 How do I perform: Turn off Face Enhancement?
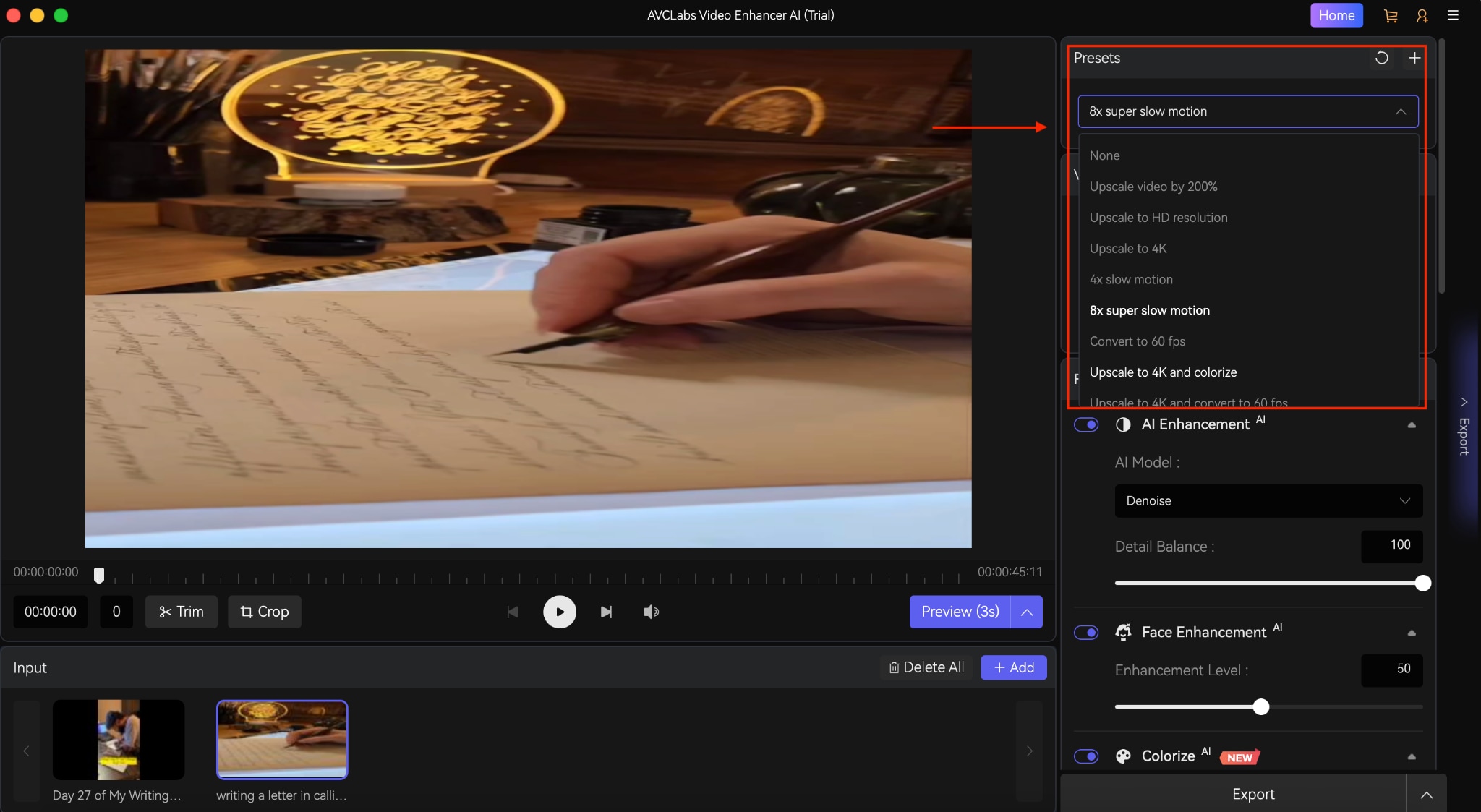pyautogui.click(x=1087, y=633)
